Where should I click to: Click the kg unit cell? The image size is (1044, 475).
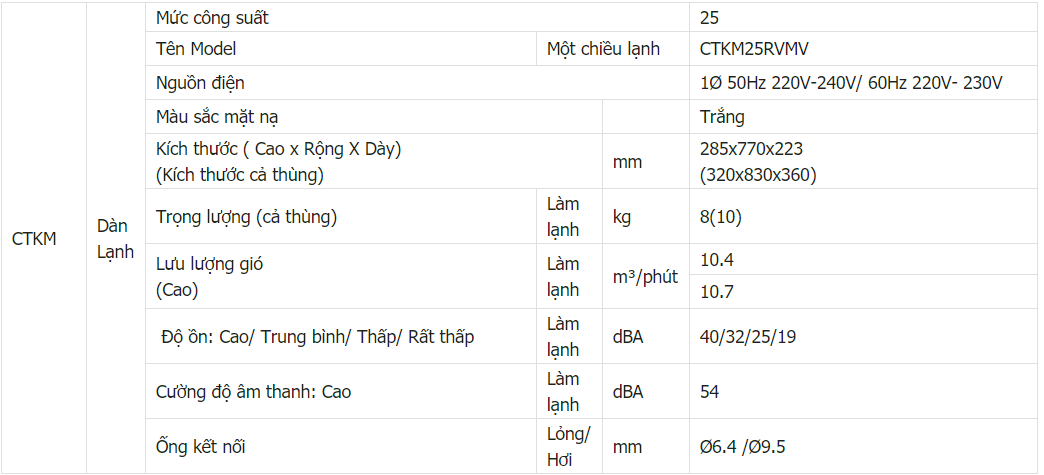tap(622, 217)
